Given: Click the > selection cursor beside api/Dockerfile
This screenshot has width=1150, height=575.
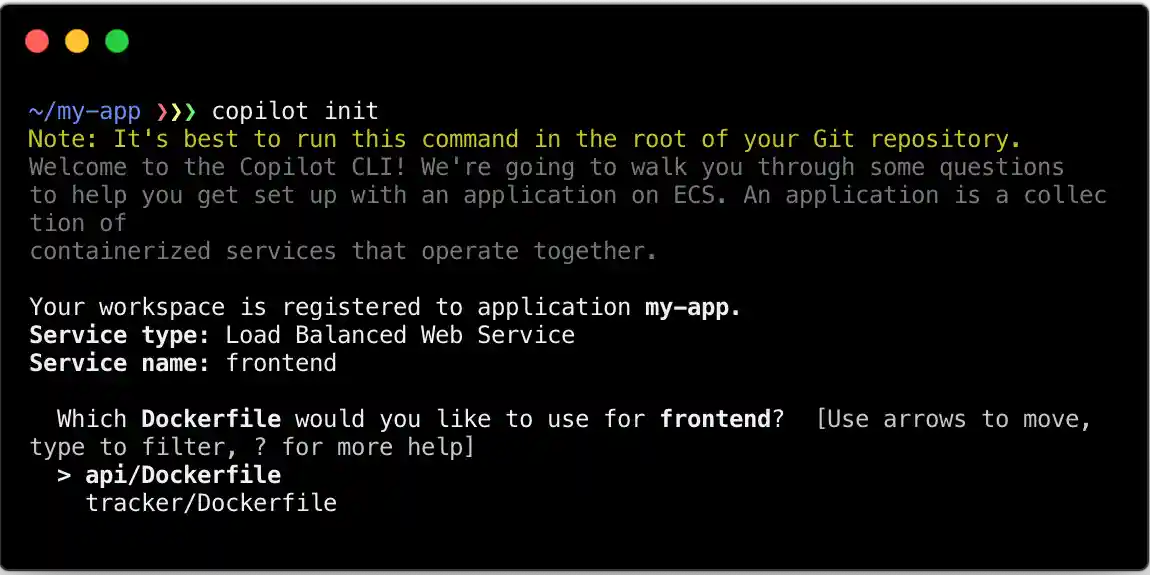Looking at the screenshot, I should point(64,475).
